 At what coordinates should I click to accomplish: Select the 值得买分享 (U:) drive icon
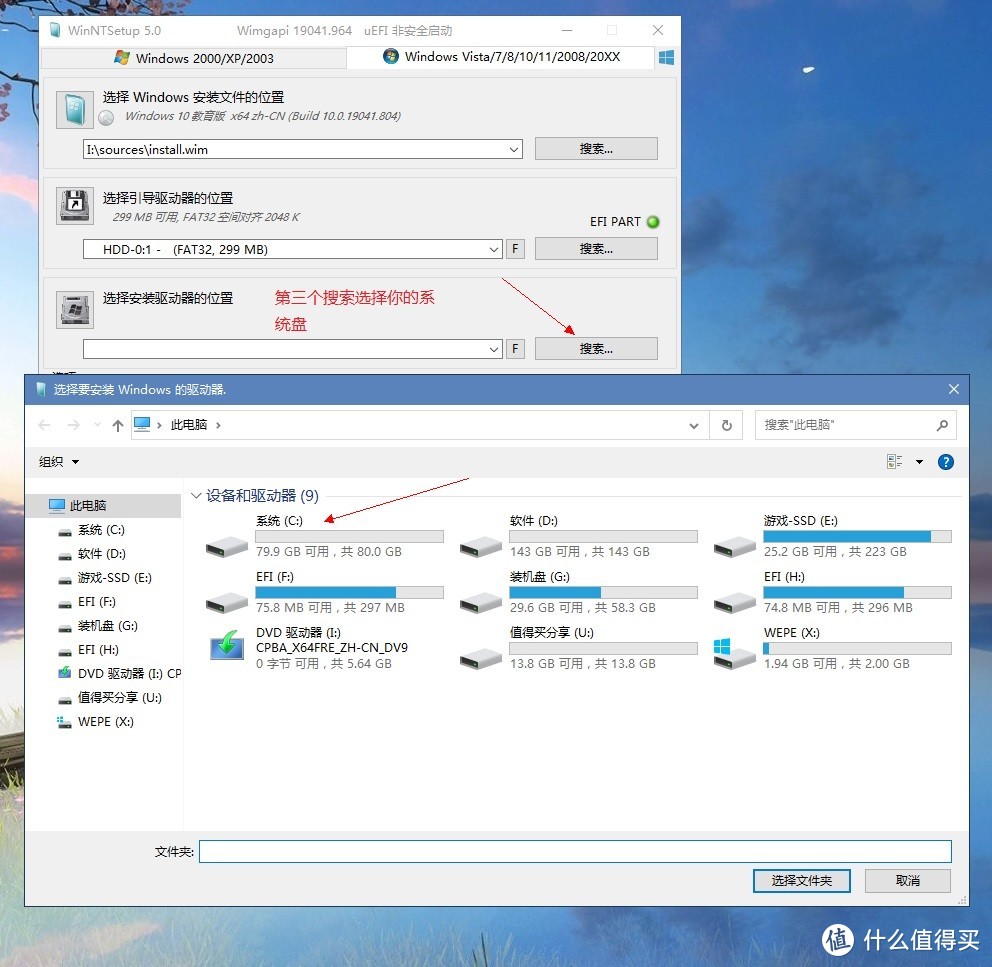(481, 659)
